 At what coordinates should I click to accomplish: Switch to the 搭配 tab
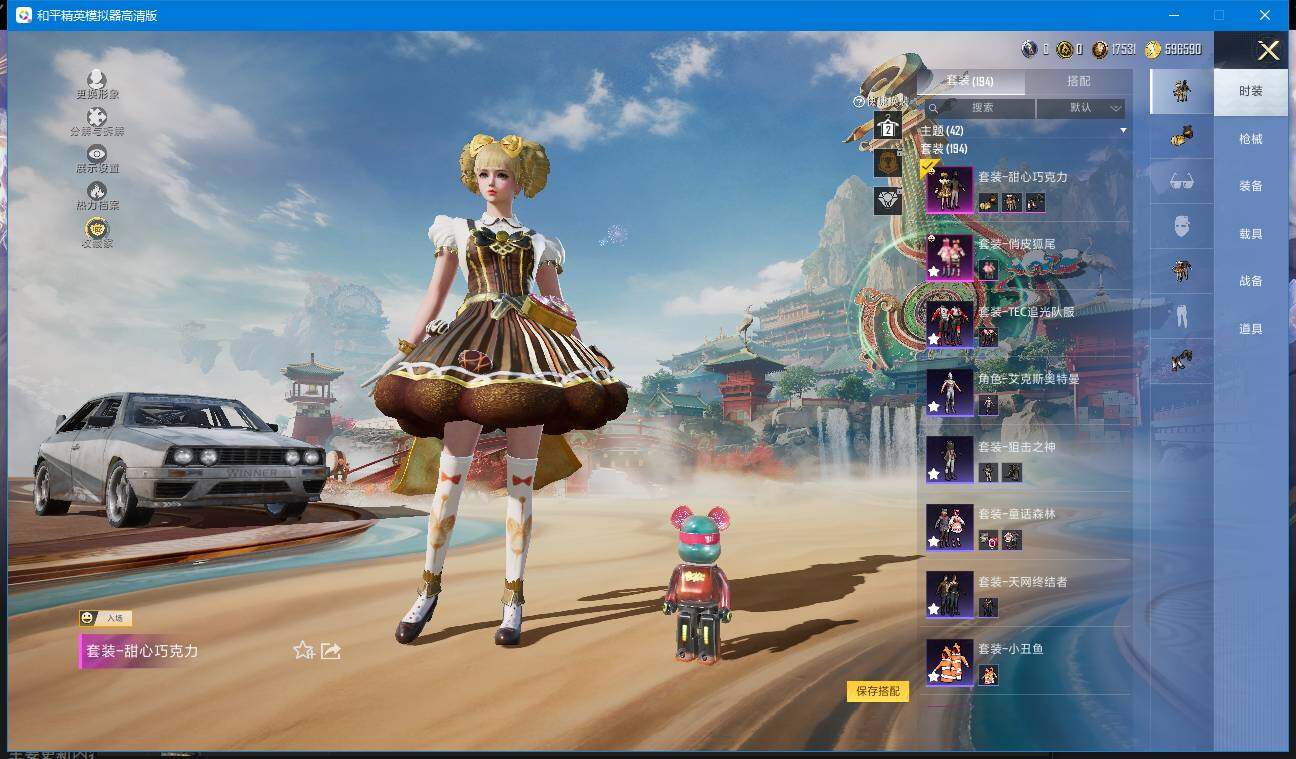tap(1079, 81)
